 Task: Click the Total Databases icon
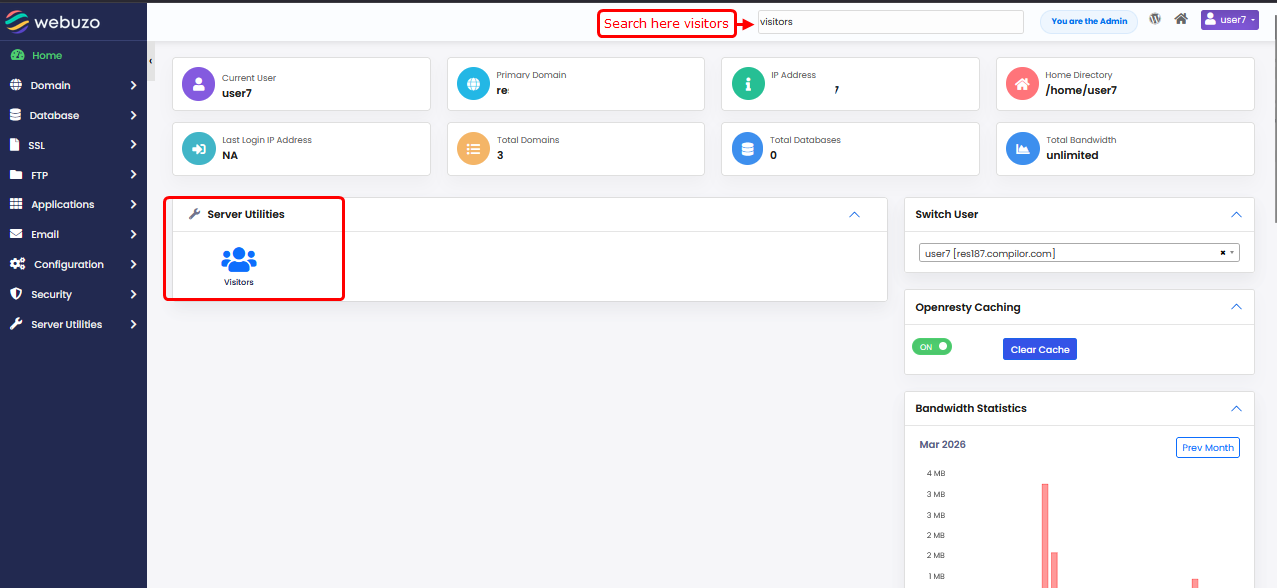point(747,149)
